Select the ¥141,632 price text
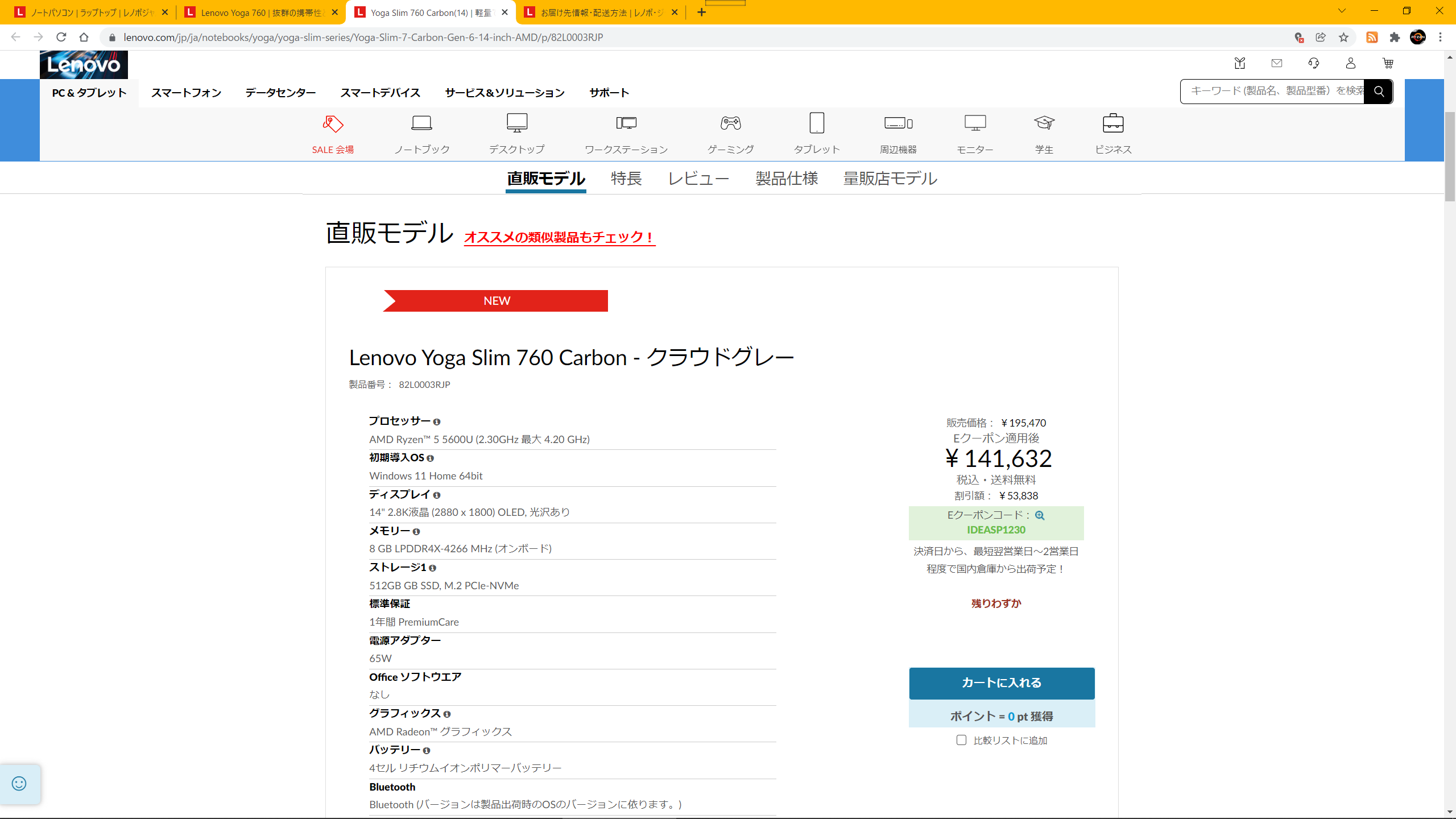Viewport: 1456px width, 819px height. (x=998, y=458)
